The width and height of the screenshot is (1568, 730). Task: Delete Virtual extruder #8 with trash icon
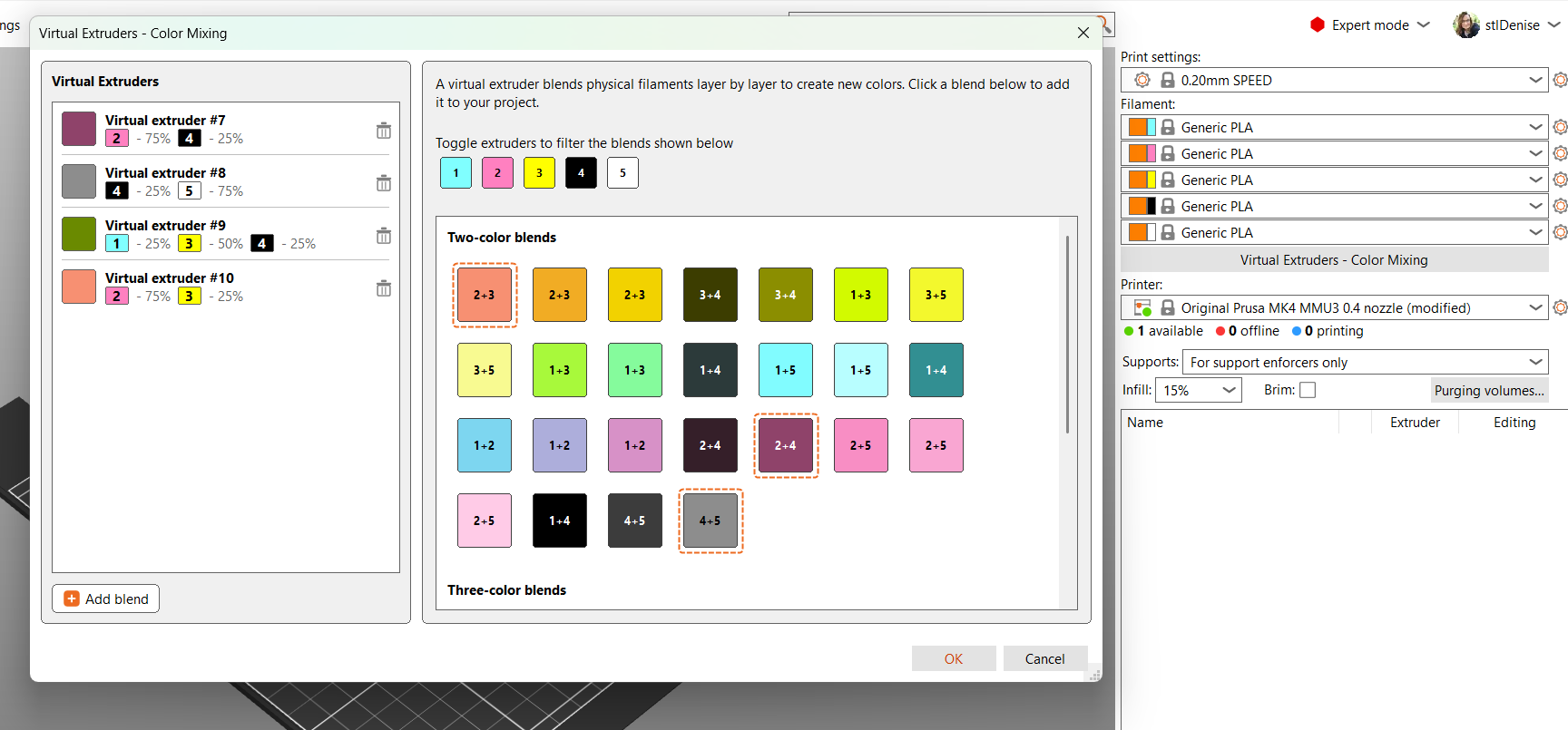[x=384, y=183]
